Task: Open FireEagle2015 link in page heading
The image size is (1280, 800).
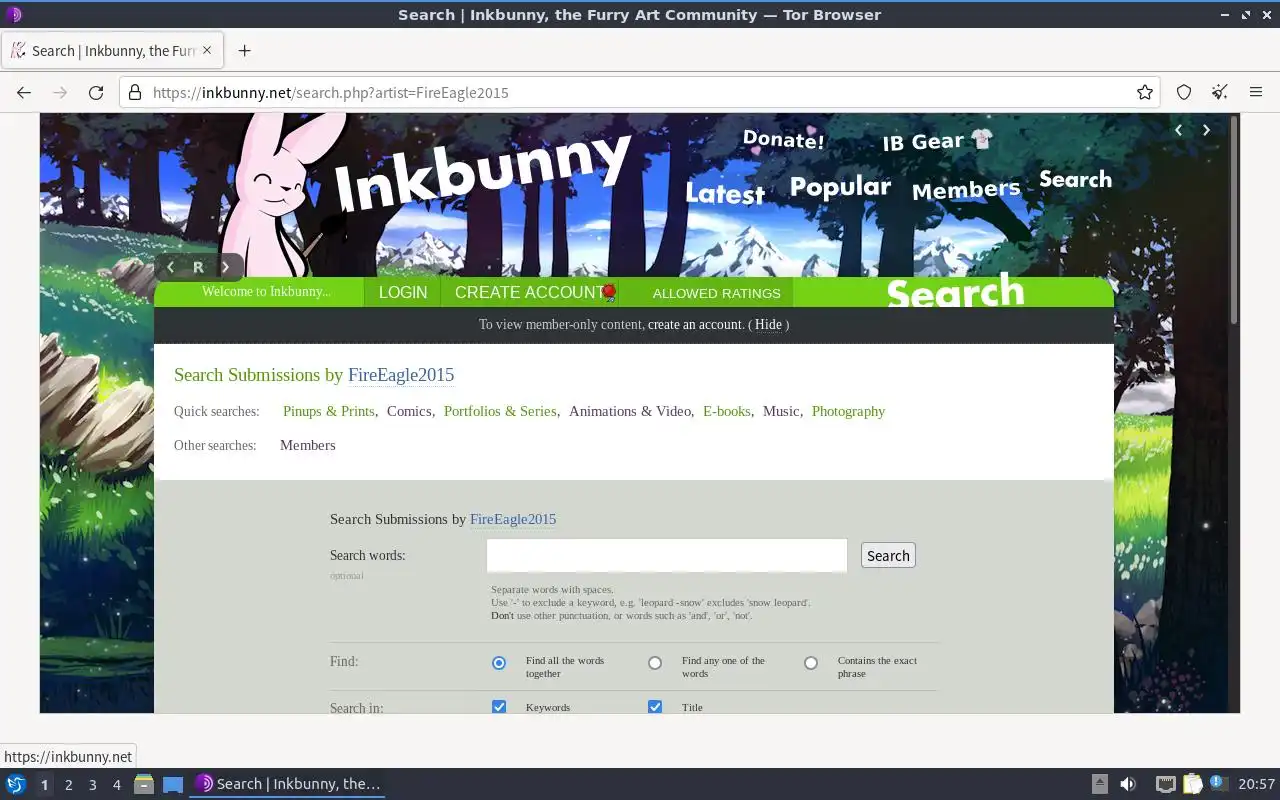Action: point(401,375)
